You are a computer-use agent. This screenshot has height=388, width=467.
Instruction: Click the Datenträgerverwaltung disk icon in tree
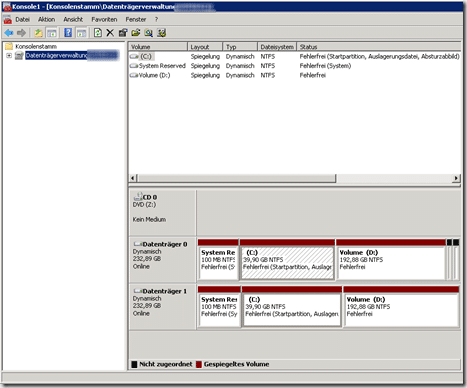coord(19,55)
